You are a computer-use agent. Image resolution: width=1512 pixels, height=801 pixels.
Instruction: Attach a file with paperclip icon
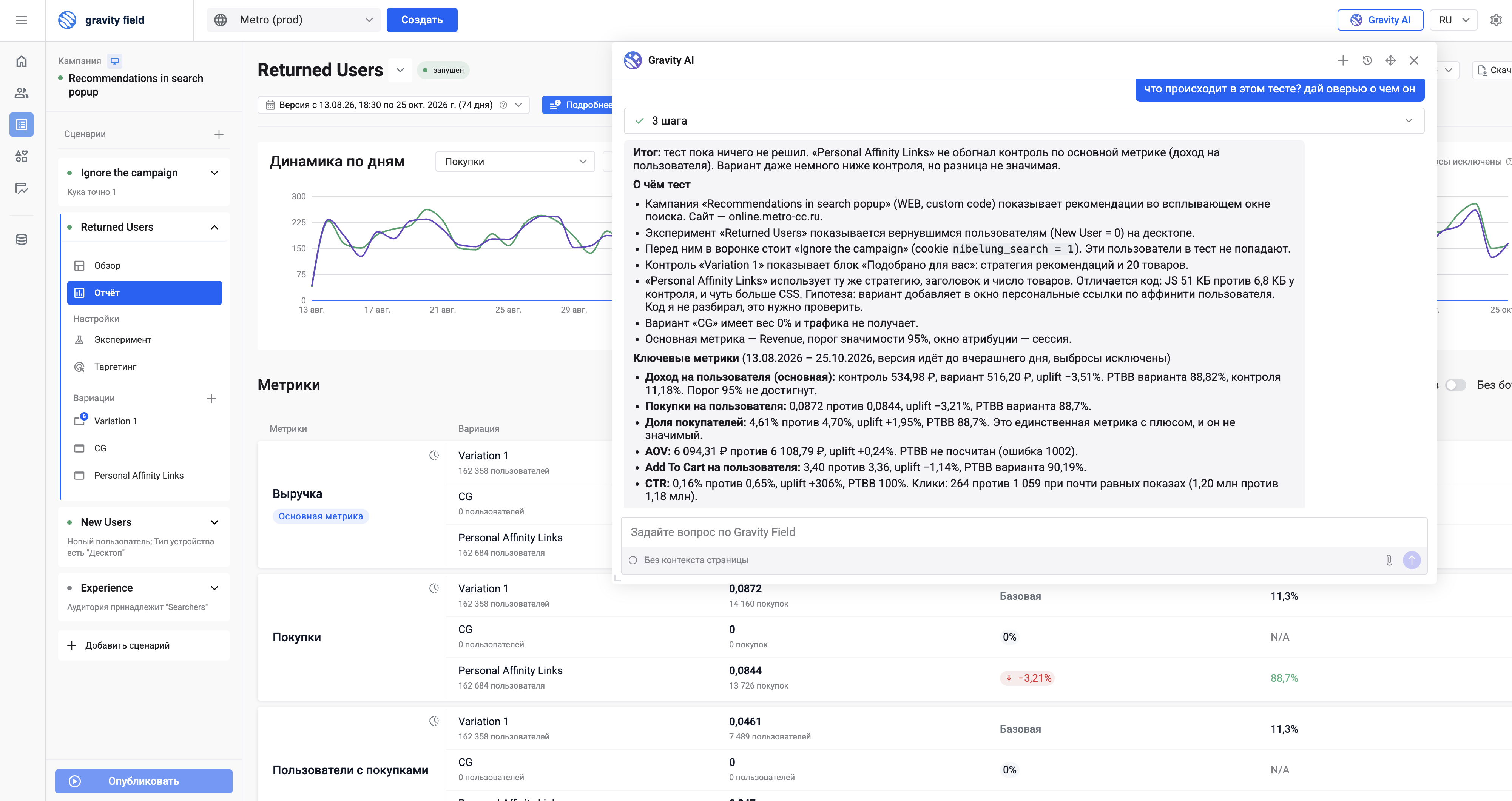tap(1389, 561)
